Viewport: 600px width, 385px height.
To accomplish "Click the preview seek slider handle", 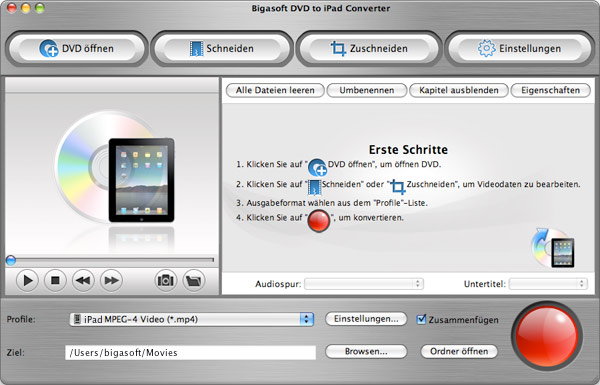I will (11, 260).
